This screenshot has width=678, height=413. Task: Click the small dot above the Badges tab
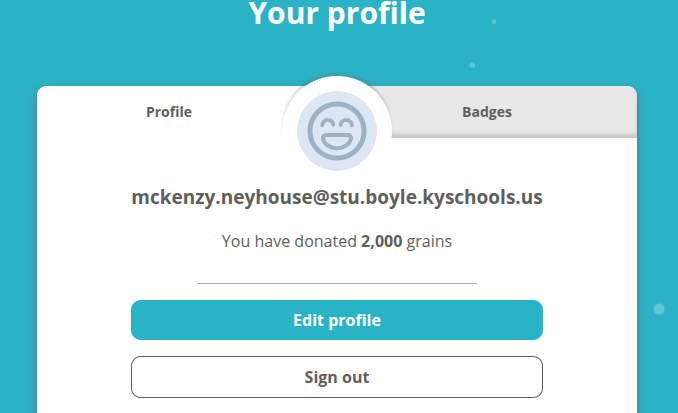(472, 65)
